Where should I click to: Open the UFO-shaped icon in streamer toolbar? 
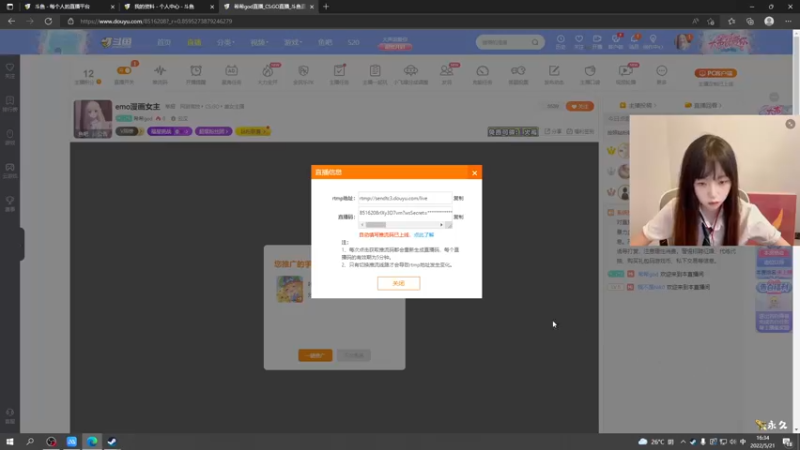point(411,71)
